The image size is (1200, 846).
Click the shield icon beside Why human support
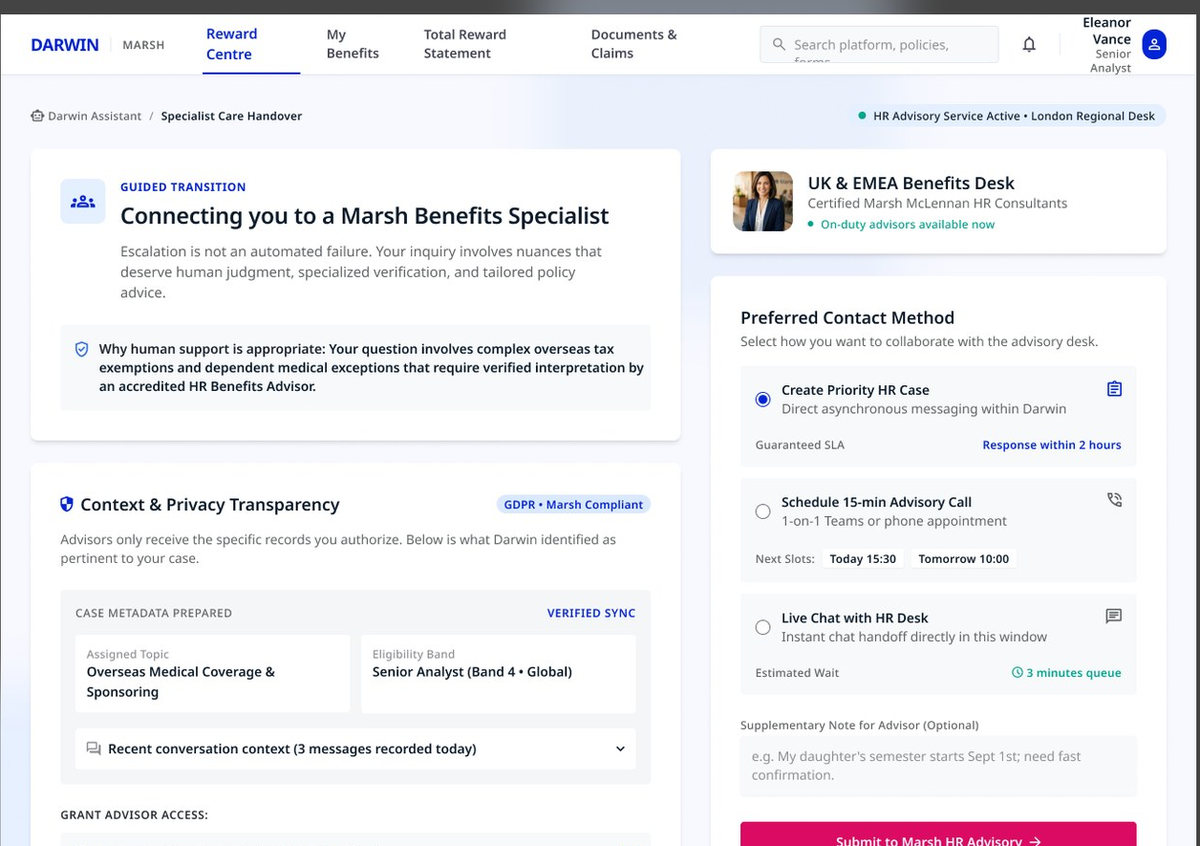coord(82,349)
